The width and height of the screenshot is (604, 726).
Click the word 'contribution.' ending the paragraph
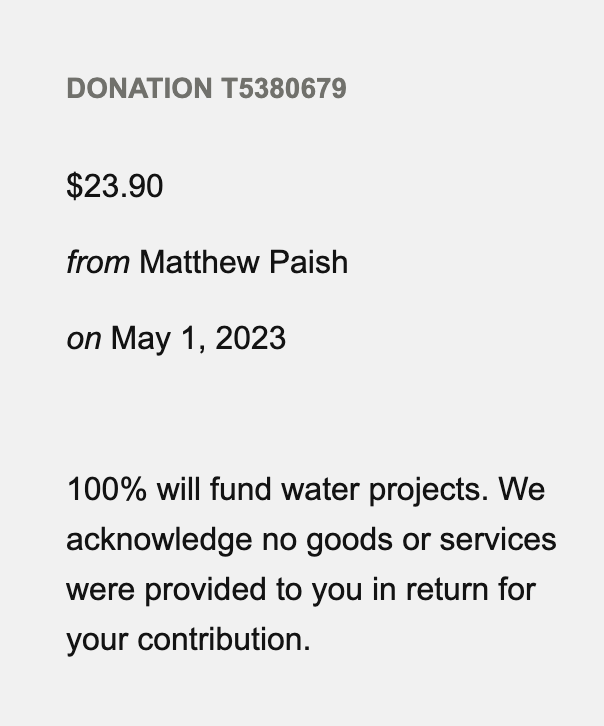coord(224,639)
